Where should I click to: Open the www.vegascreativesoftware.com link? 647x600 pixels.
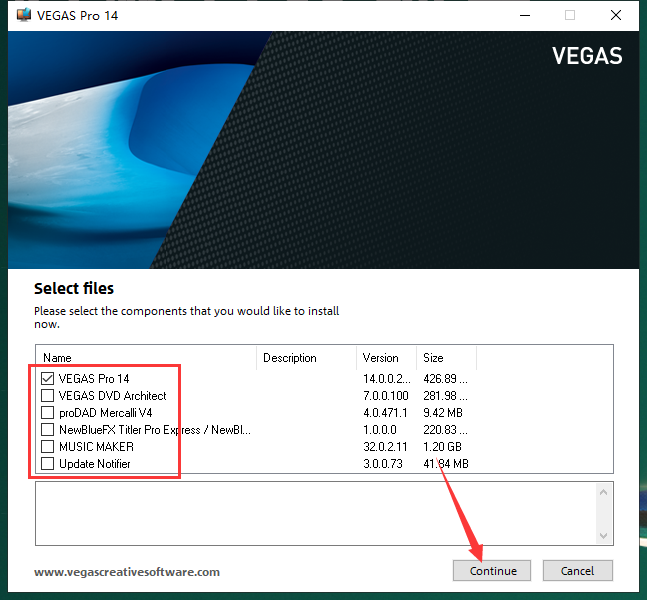point(127,572)
